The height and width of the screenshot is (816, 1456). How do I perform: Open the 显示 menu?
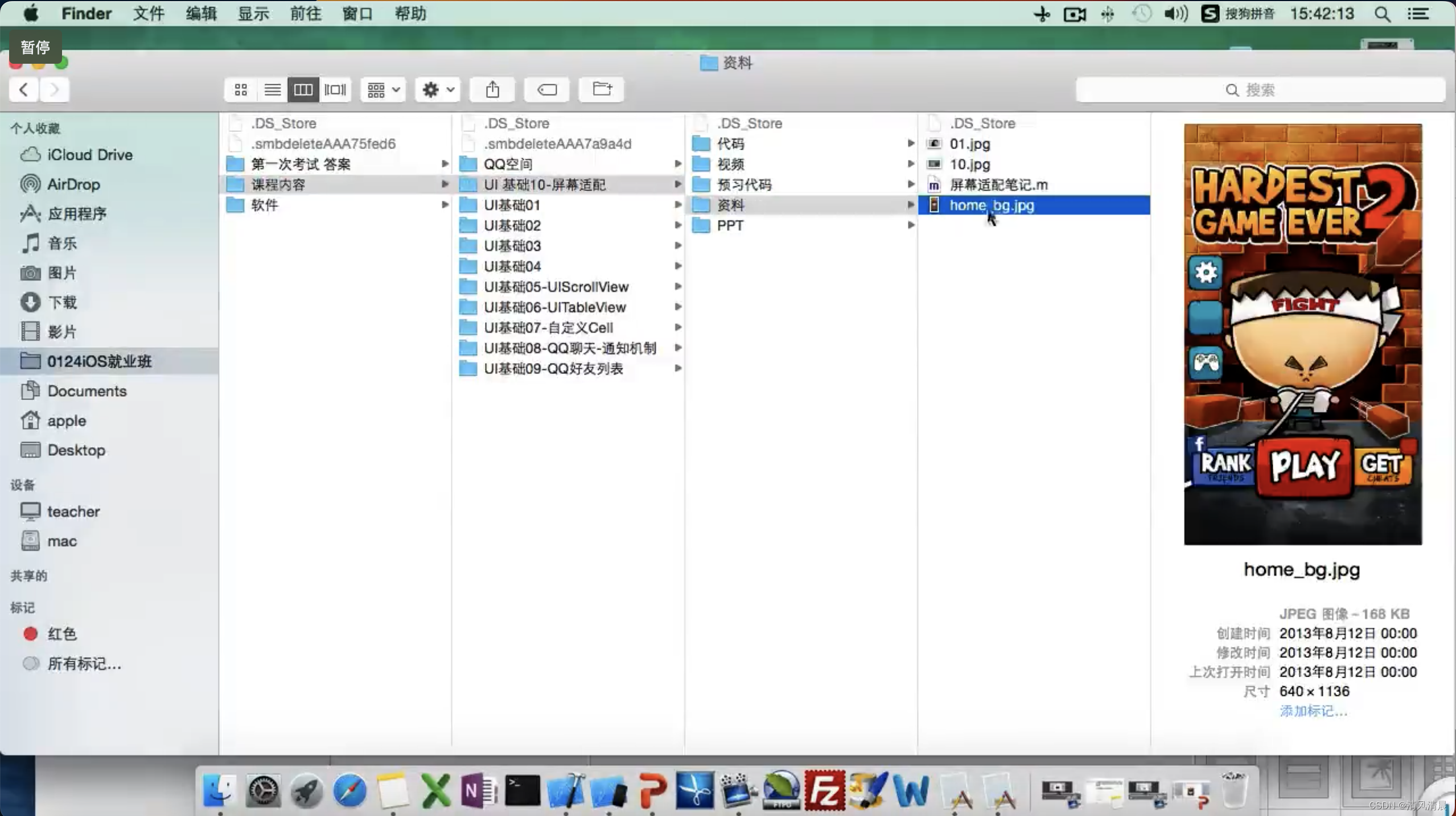click(x=253, y=13)
